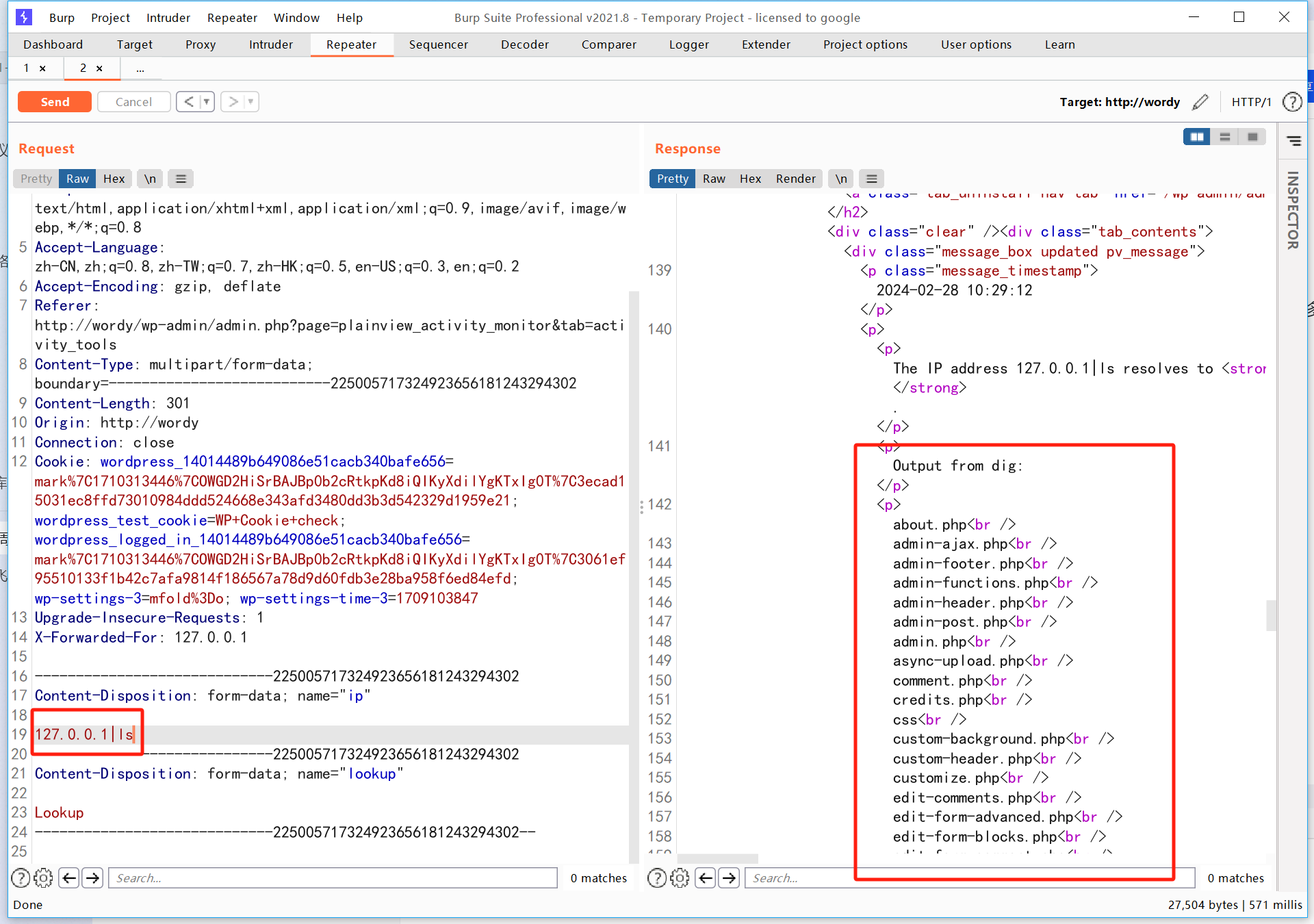Viewport: 1314px width, 924px height.
Task: Click the response hamburger options icon
Action: tap(872, 179)
